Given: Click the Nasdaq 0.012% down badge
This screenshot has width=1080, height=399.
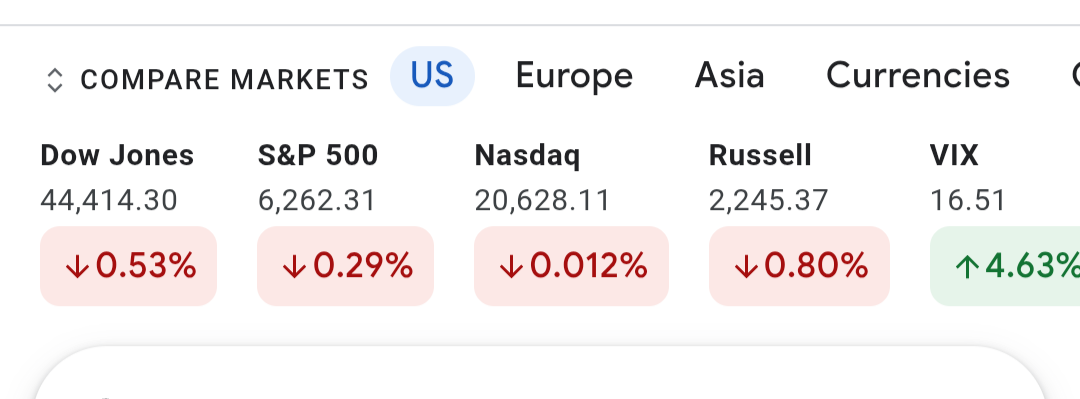Looking at the screenshot, I should coord(572,266).
